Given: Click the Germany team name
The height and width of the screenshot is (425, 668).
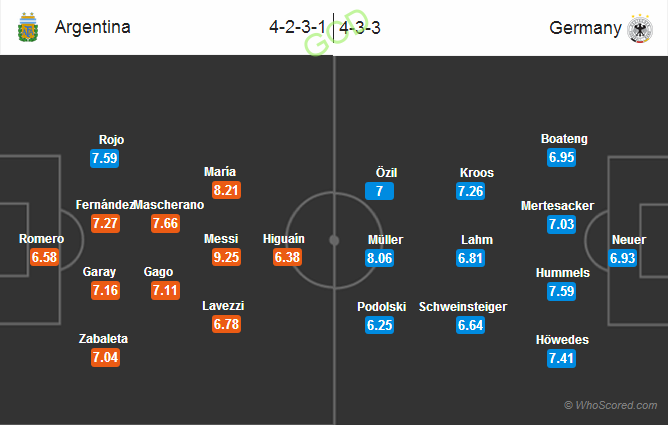Looking at the screenshot, I should click(585, 28).
